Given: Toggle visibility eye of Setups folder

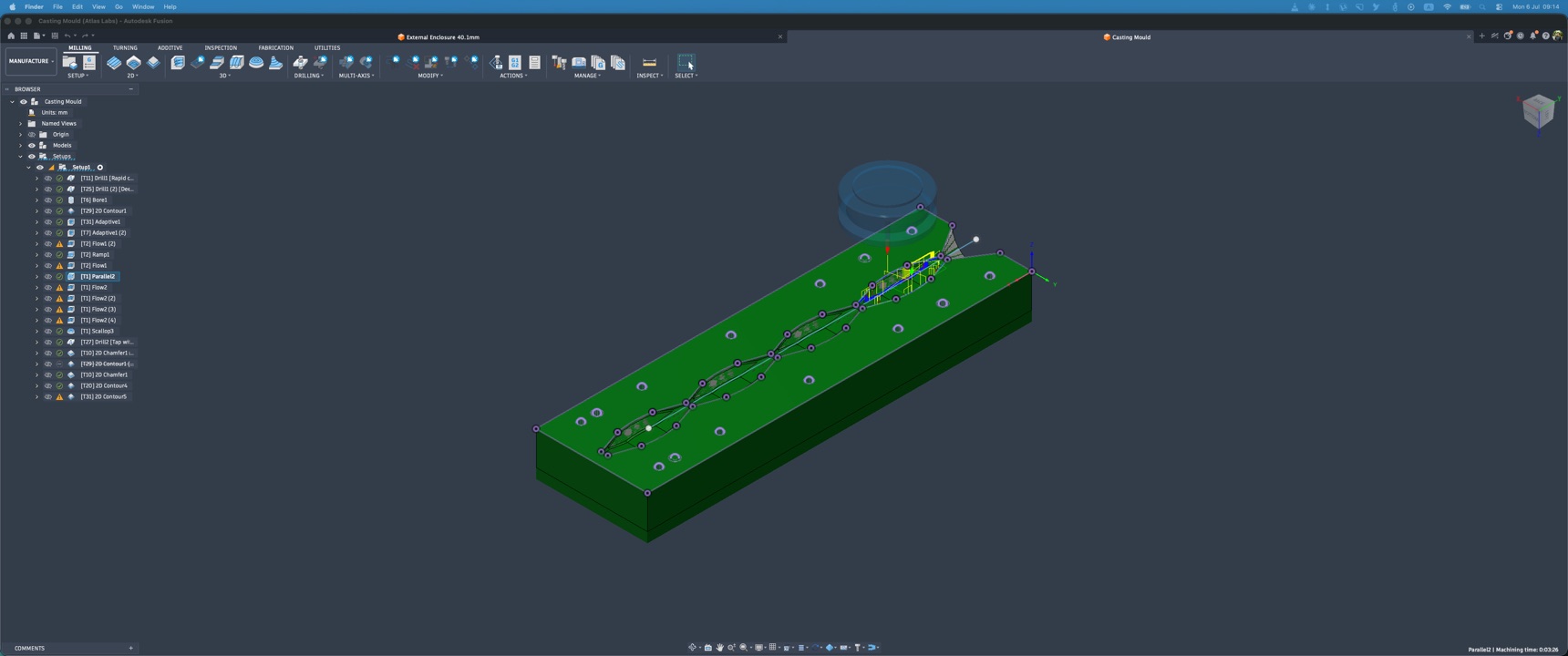Looking at the screenshot, I should (32, 157).
